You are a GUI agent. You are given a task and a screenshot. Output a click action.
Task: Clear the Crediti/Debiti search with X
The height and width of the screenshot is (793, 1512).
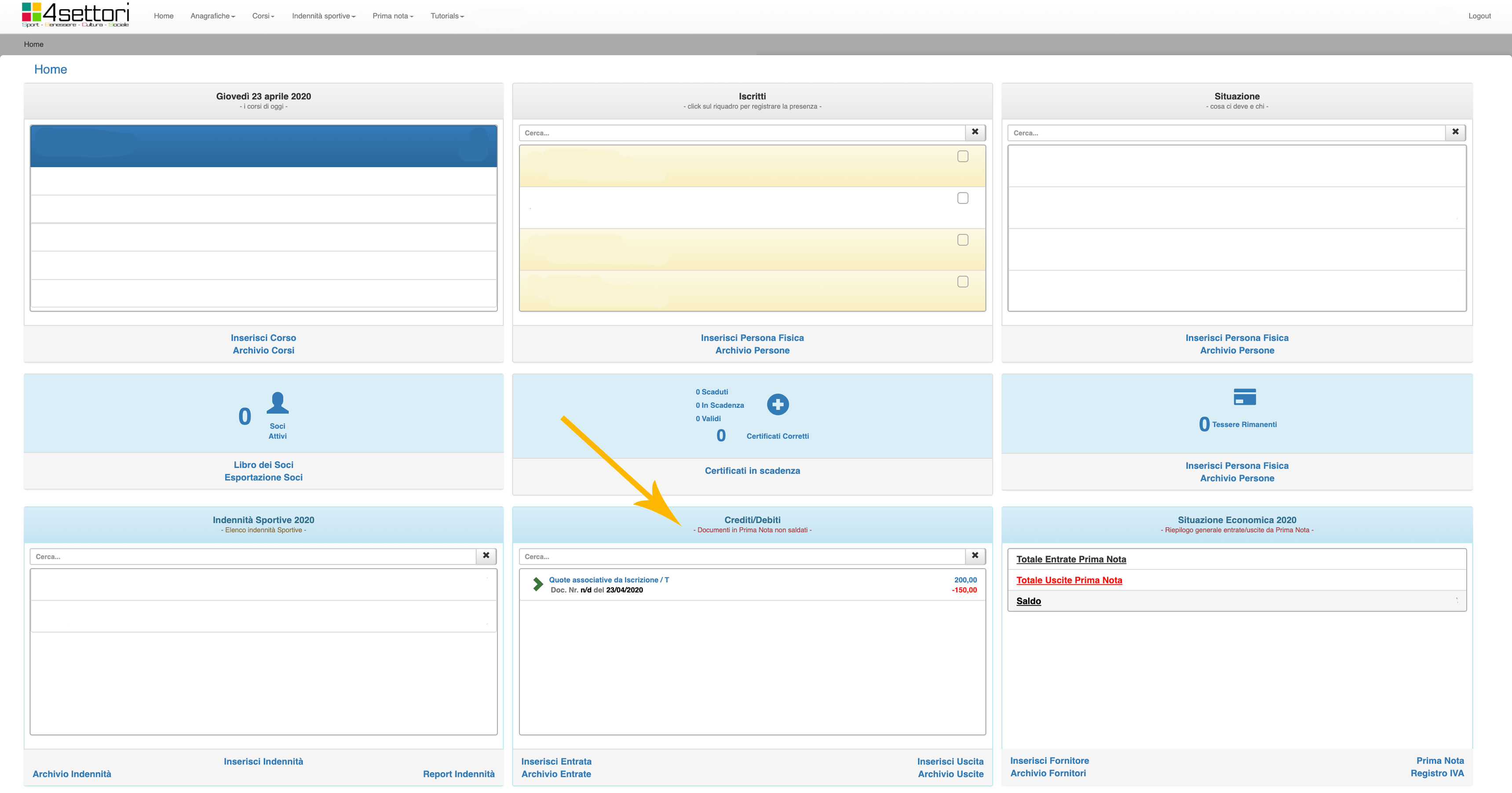click(975, 556)
